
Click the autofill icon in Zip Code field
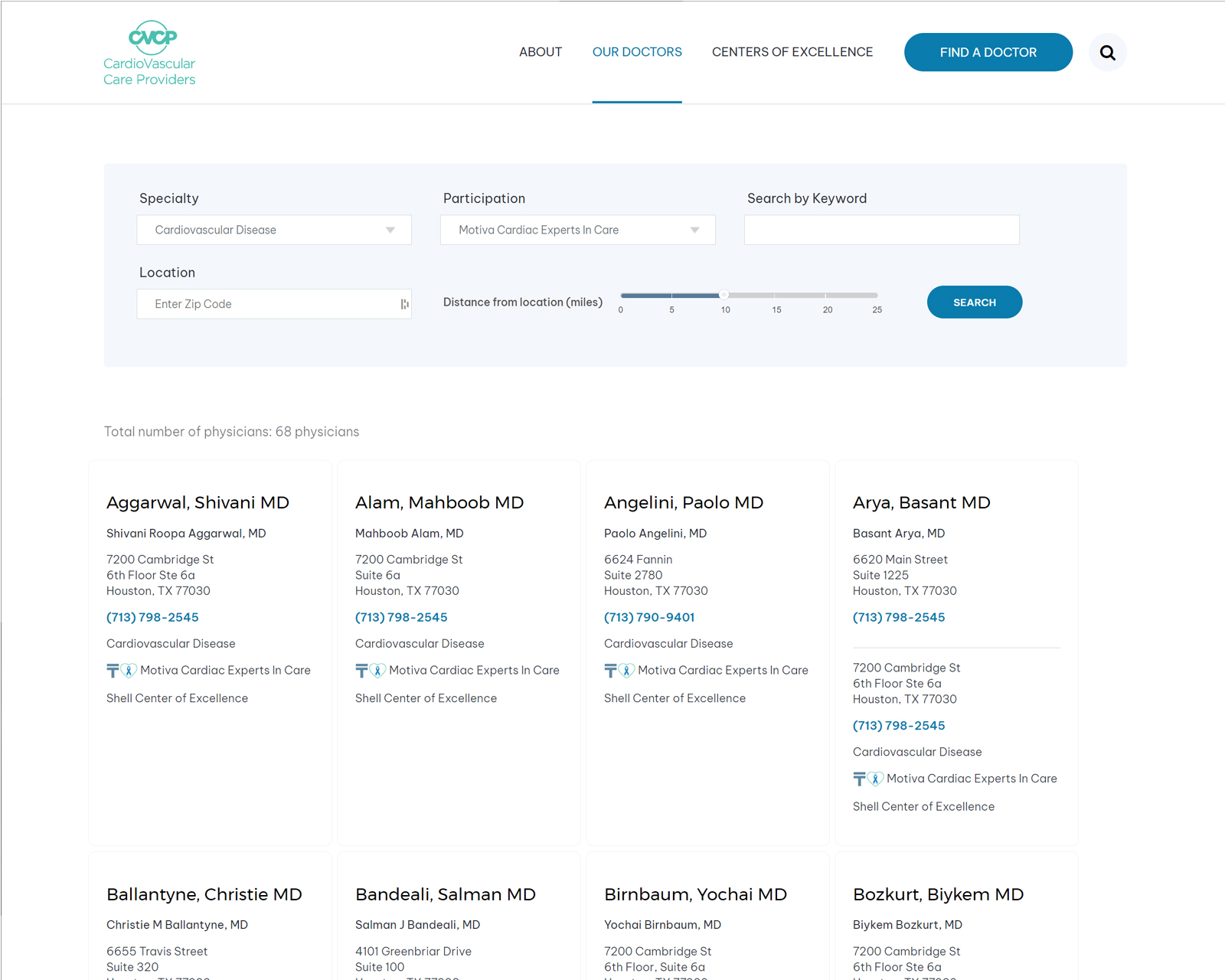click(404, 304)
